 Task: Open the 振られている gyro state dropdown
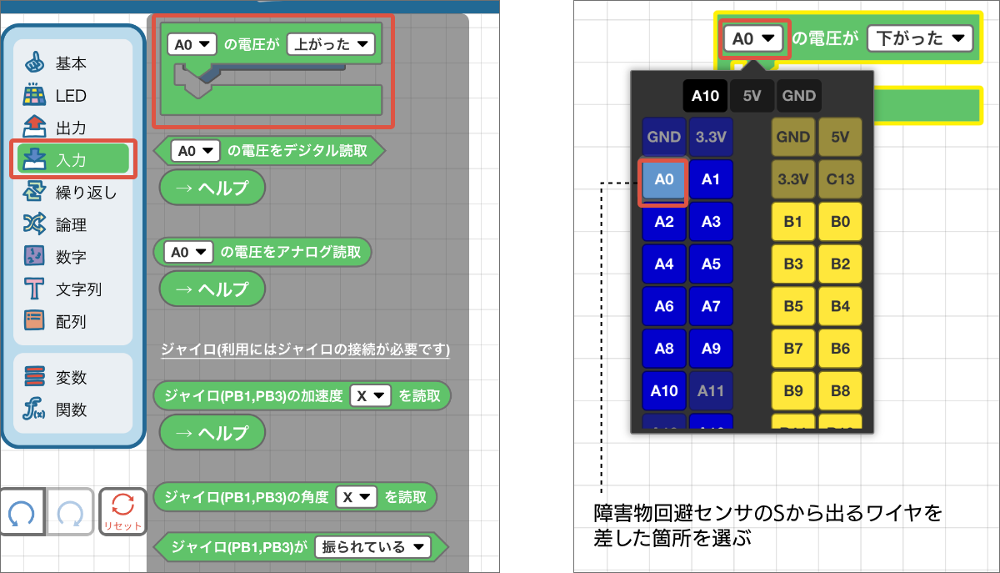point(371,547)
